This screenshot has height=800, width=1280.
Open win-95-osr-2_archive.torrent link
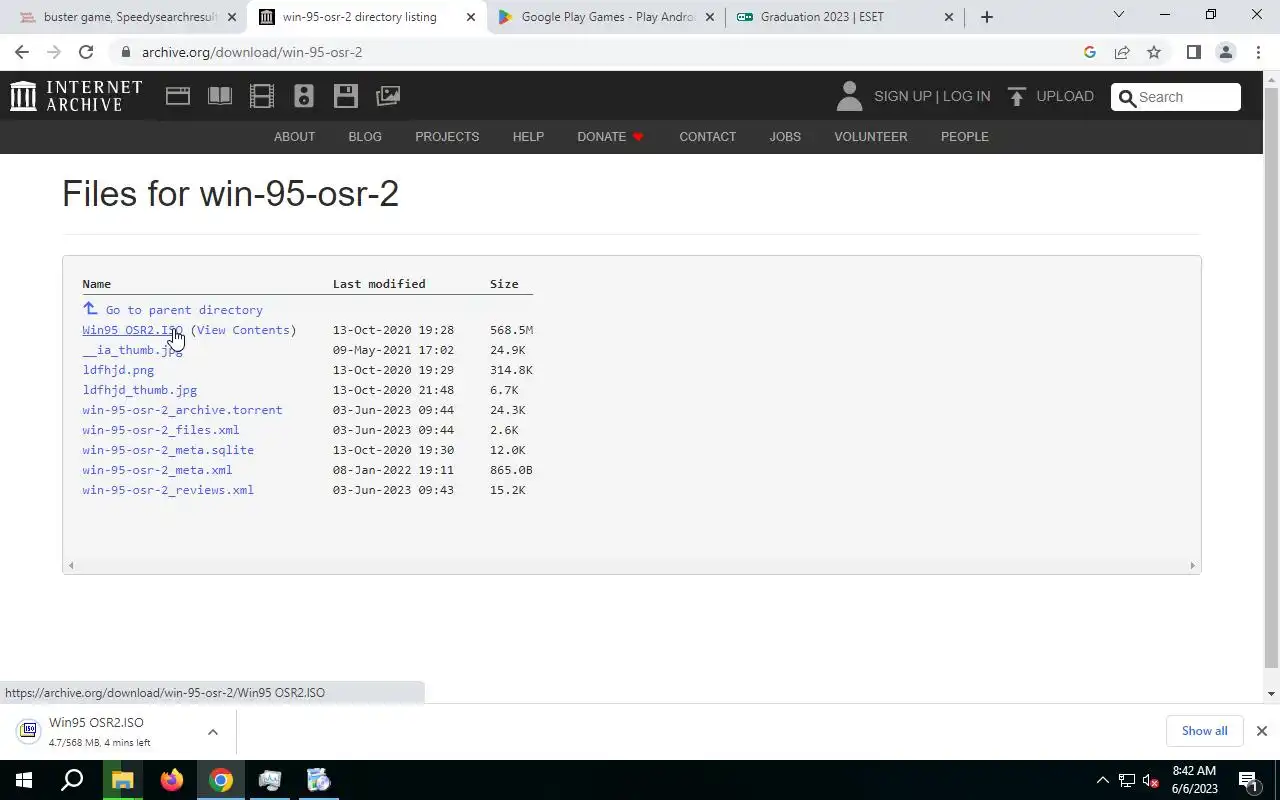[x=182, y=410]
